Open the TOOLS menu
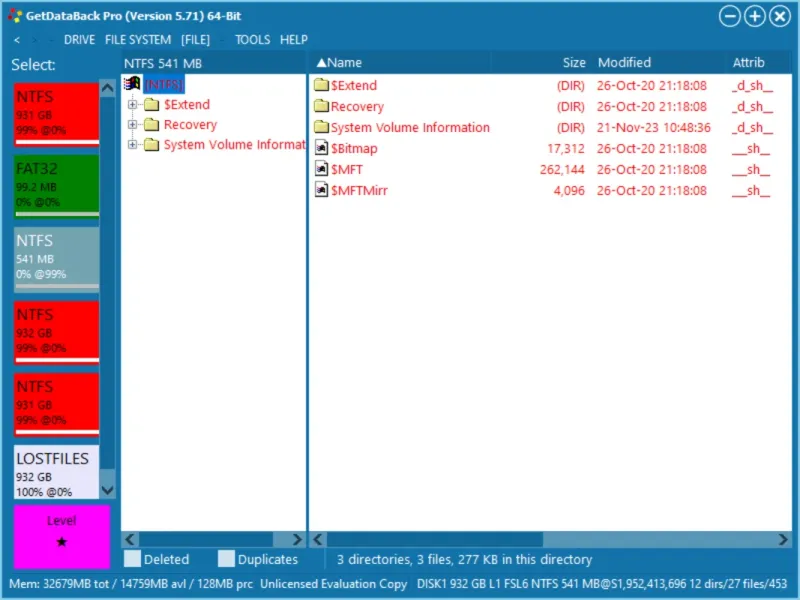800x600 pixels. (253, 40)
